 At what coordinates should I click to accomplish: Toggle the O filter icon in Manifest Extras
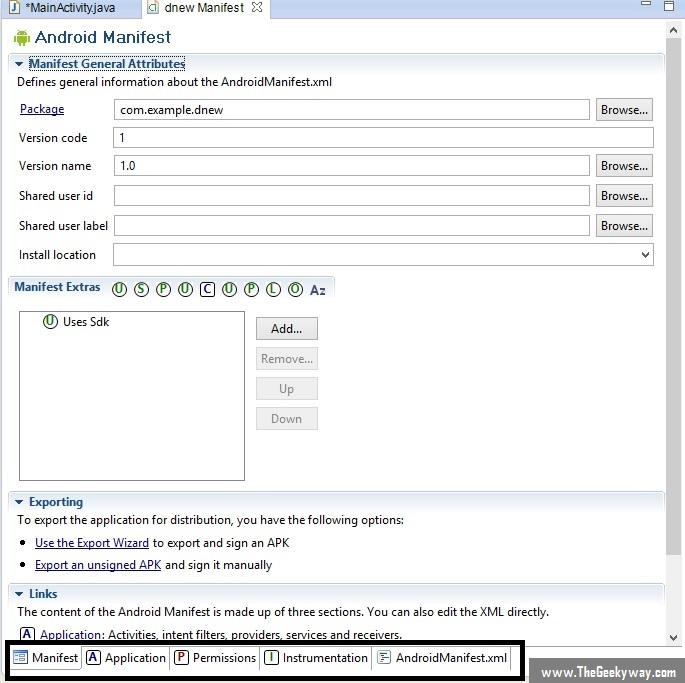coord(295,289)
